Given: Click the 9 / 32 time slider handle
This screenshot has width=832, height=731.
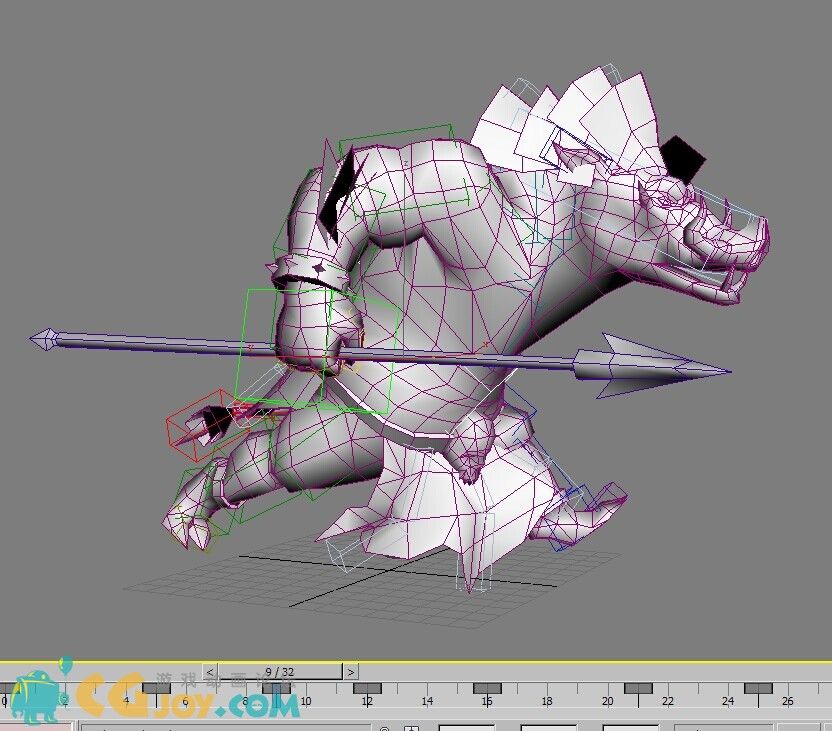Looking at the screenshot, I should click(x=280, y=672).
